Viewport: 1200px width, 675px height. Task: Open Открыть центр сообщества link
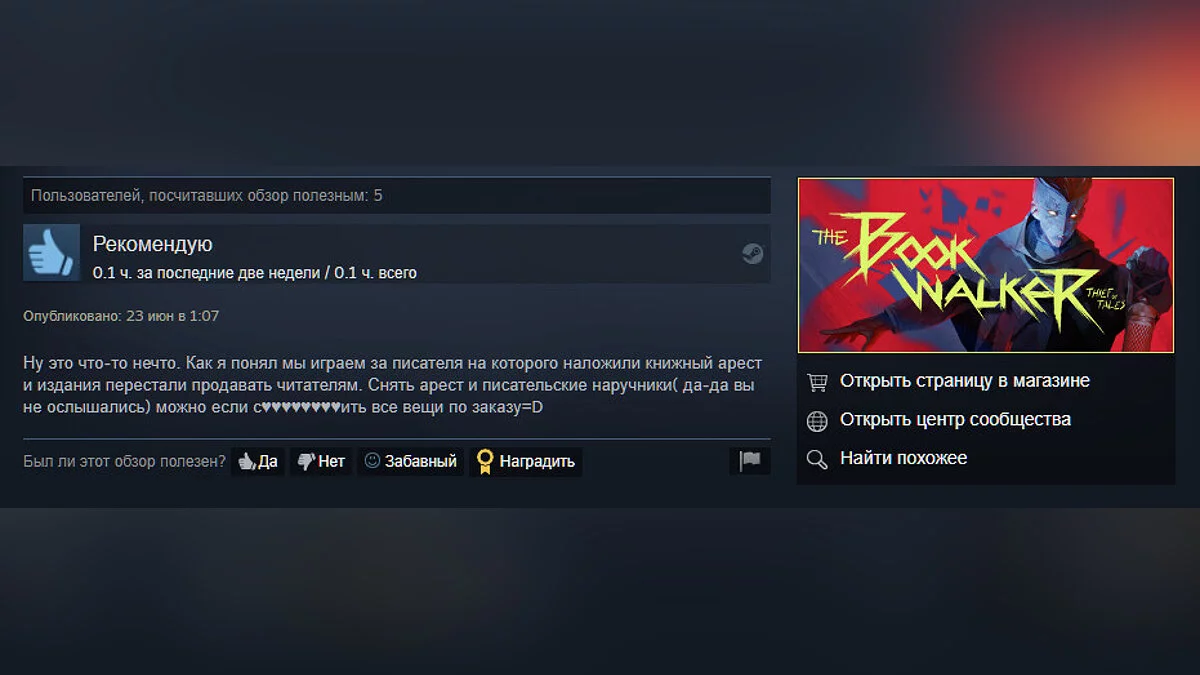(x=955, y=420)
